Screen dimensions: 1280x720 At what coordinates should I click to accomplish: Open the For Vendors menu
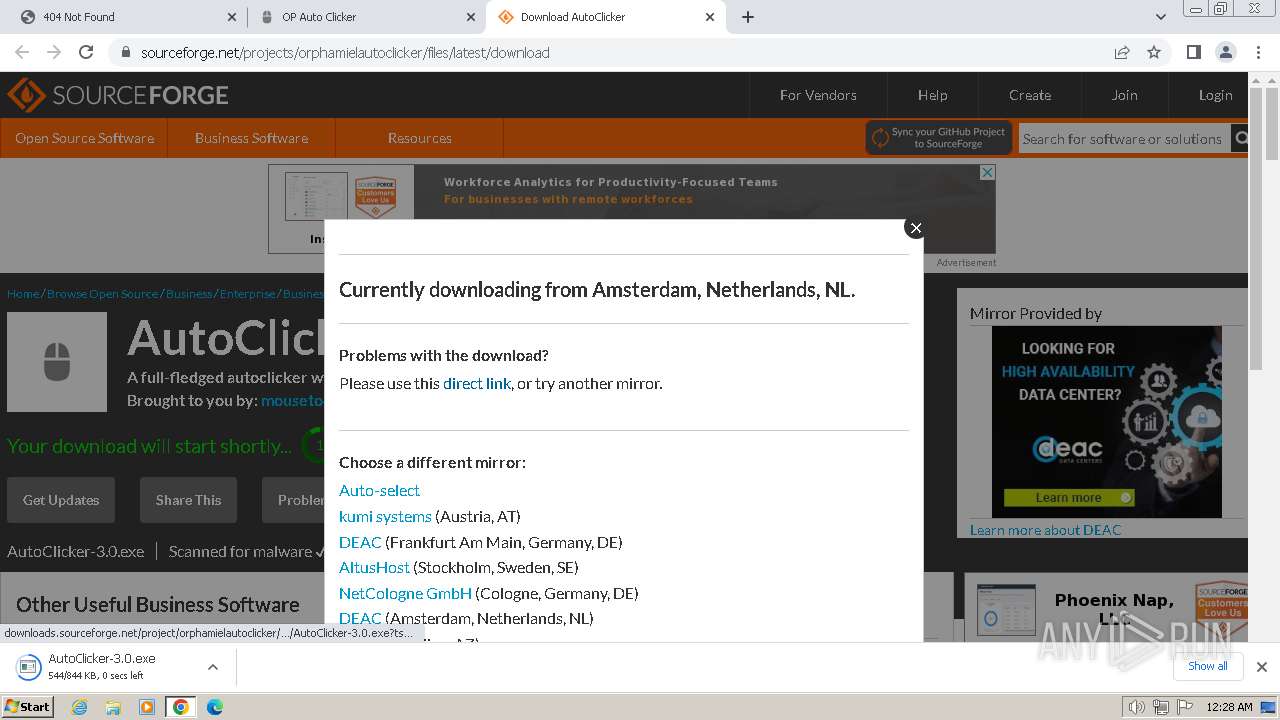(818, 95)
